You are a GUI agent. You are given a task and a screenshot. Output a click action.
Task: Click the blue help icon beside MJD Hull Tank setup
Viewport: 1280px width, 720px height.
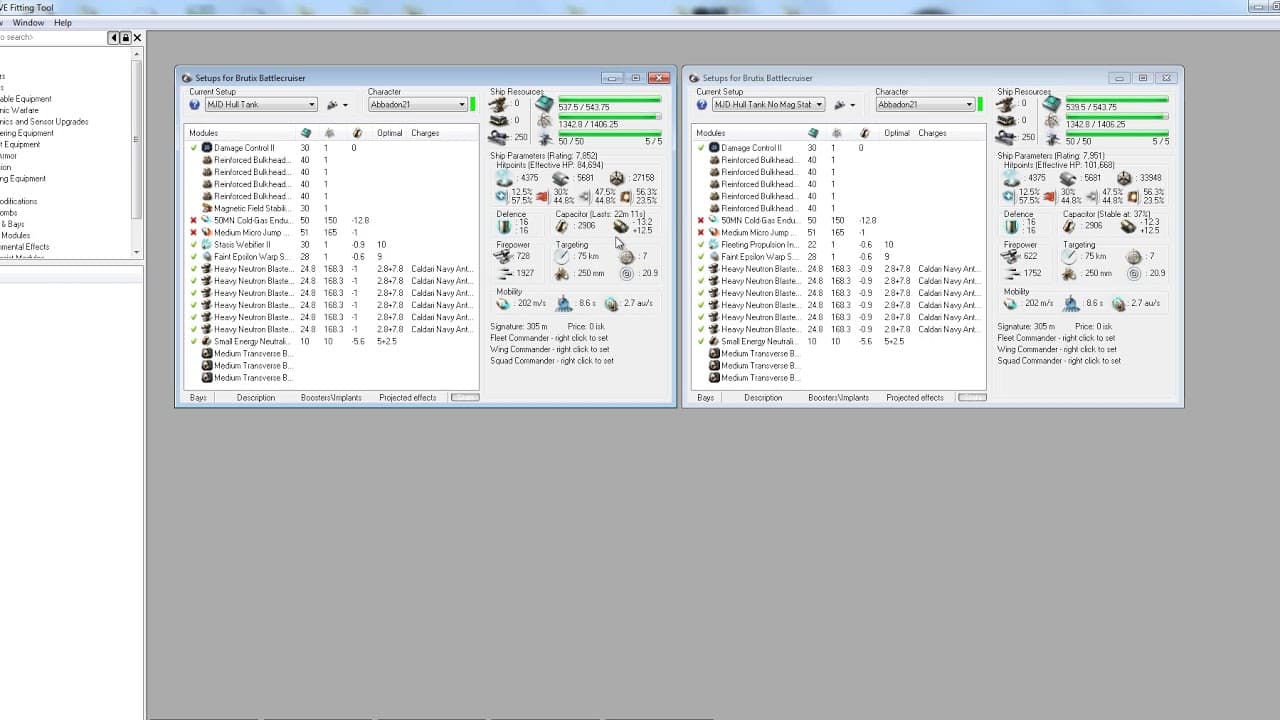[195, 104]
